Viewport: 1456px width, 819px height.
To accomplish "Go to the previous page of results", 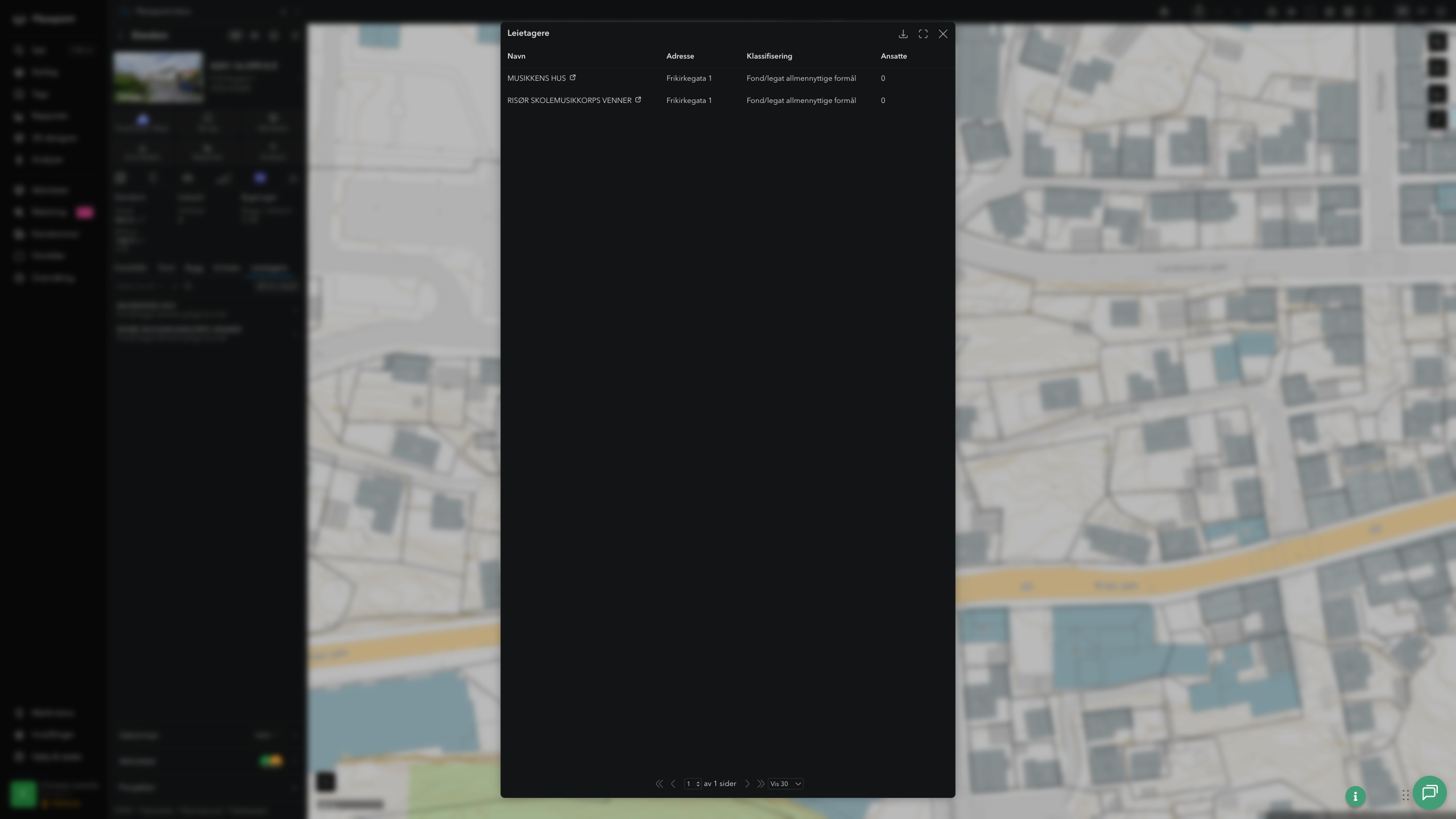I will click(x=673, y=784).
